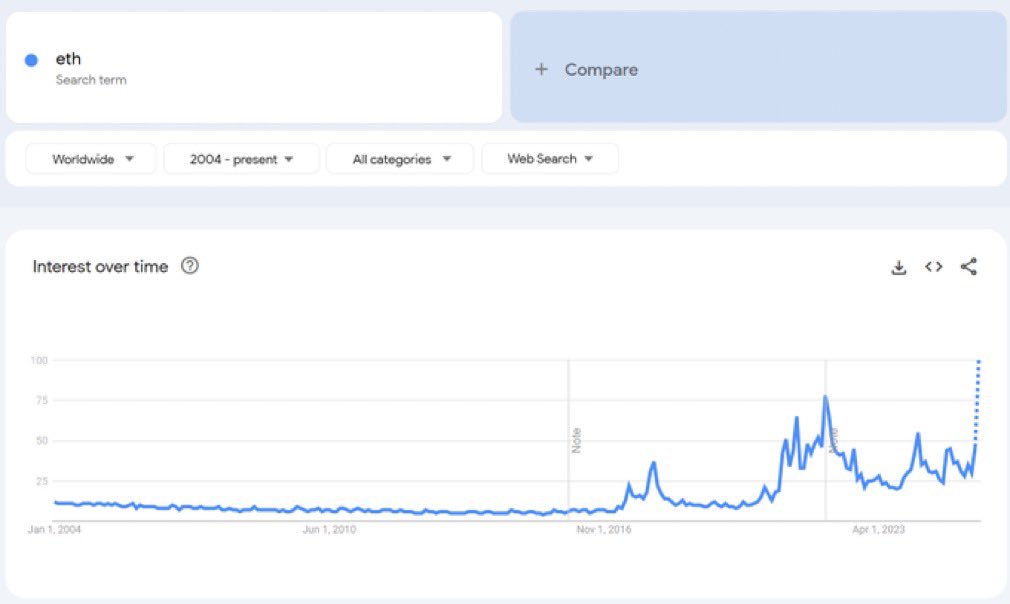Open the Web Search type dropdown
Viewport: 1010px width, 604px height.
point(549,159)
